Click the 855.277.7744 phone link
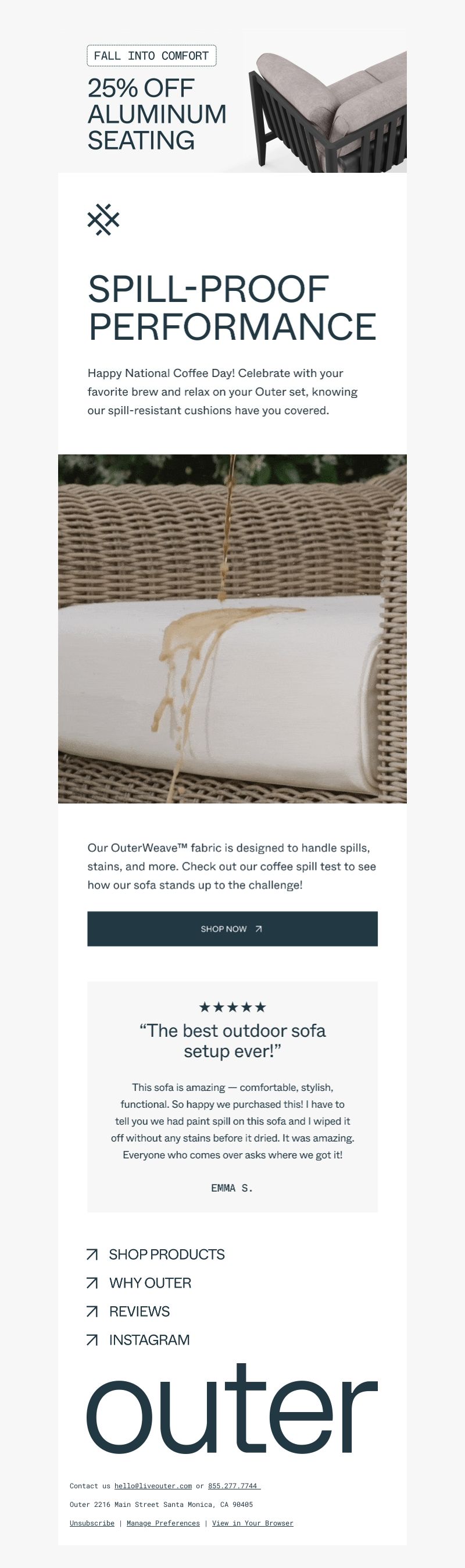The height and width of the screenshot is (1568, 465). tap(234, 1486)
